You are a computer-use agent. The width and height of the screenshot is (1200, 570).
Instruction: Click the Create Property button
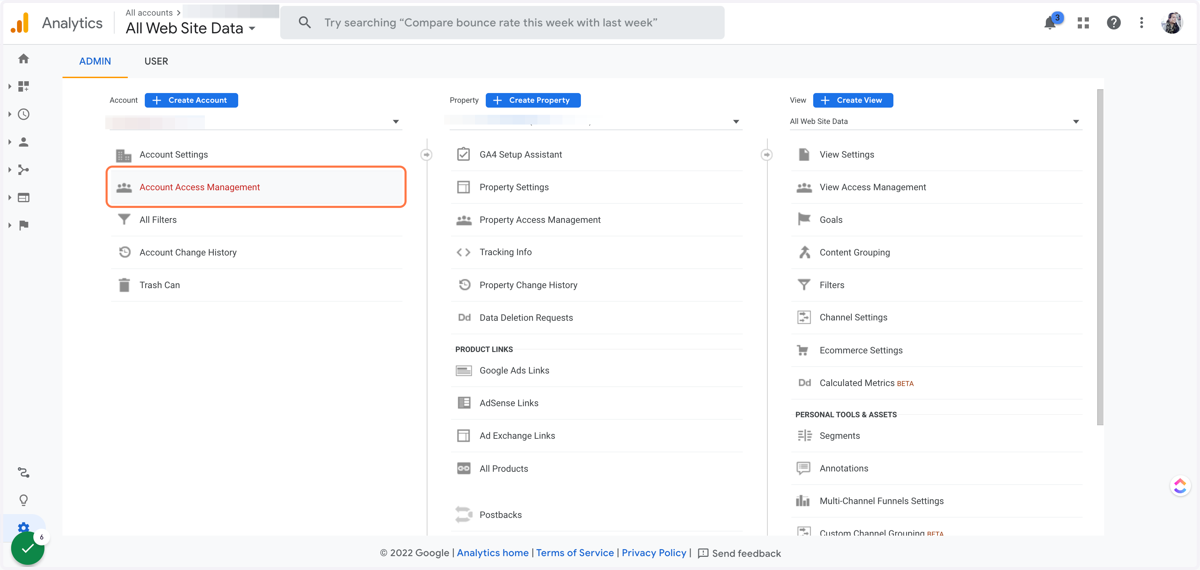[533, 100]
